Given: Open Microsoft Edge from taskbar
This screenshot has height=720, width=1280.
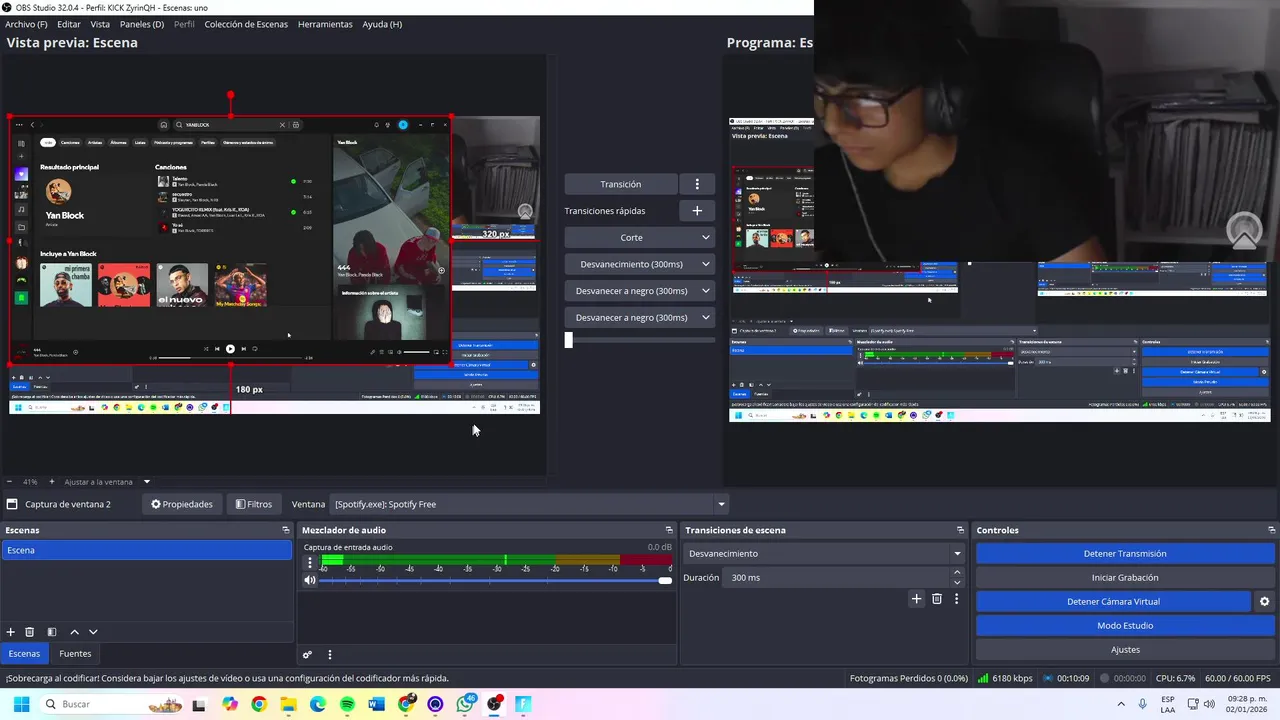Looking at the screenshot, I should [x=318, y=704].
